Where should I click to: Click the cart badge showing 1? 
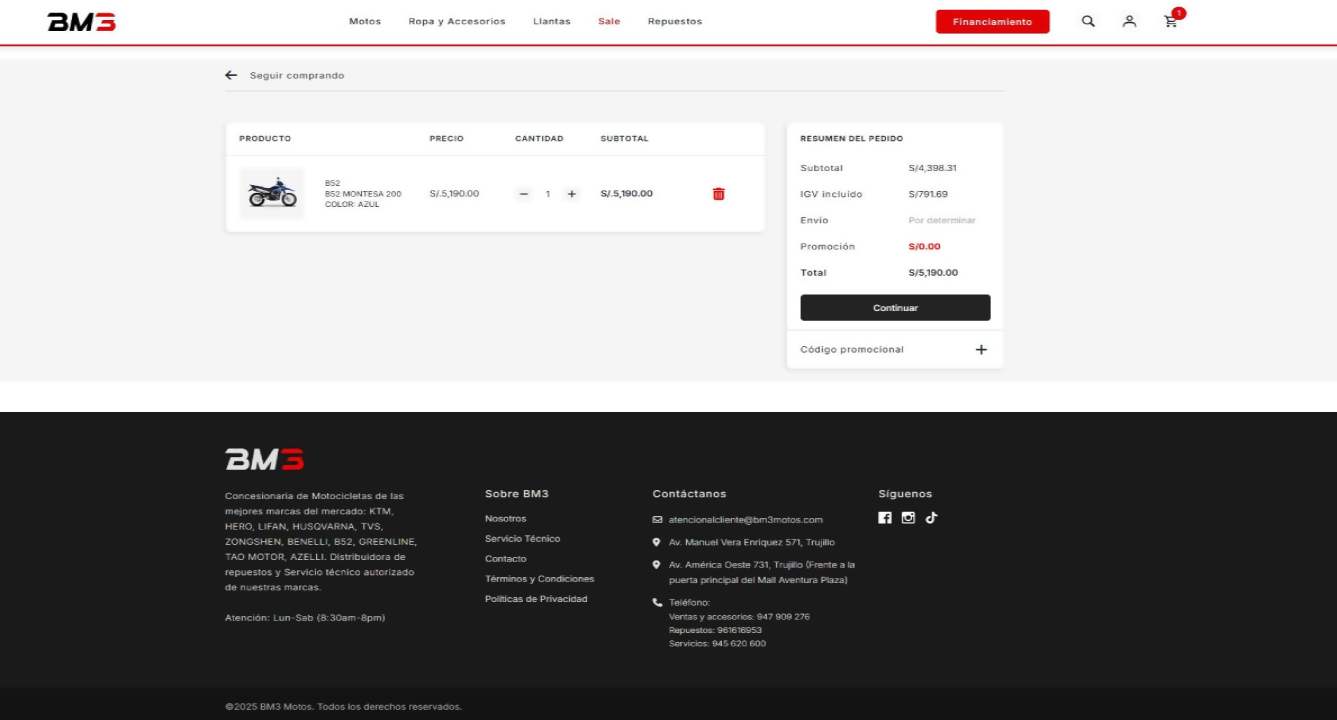point(1179,13)
